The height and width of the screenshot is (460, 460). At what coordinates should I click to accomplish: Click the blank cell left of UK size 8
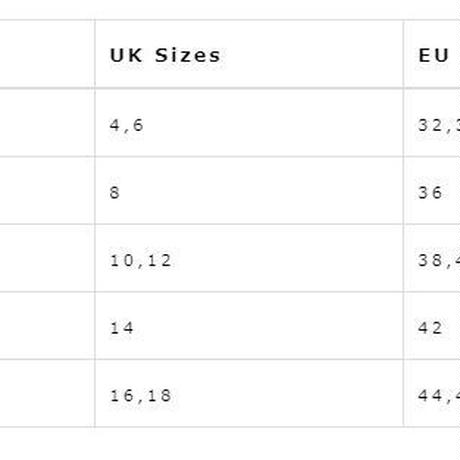pos(47,191)
